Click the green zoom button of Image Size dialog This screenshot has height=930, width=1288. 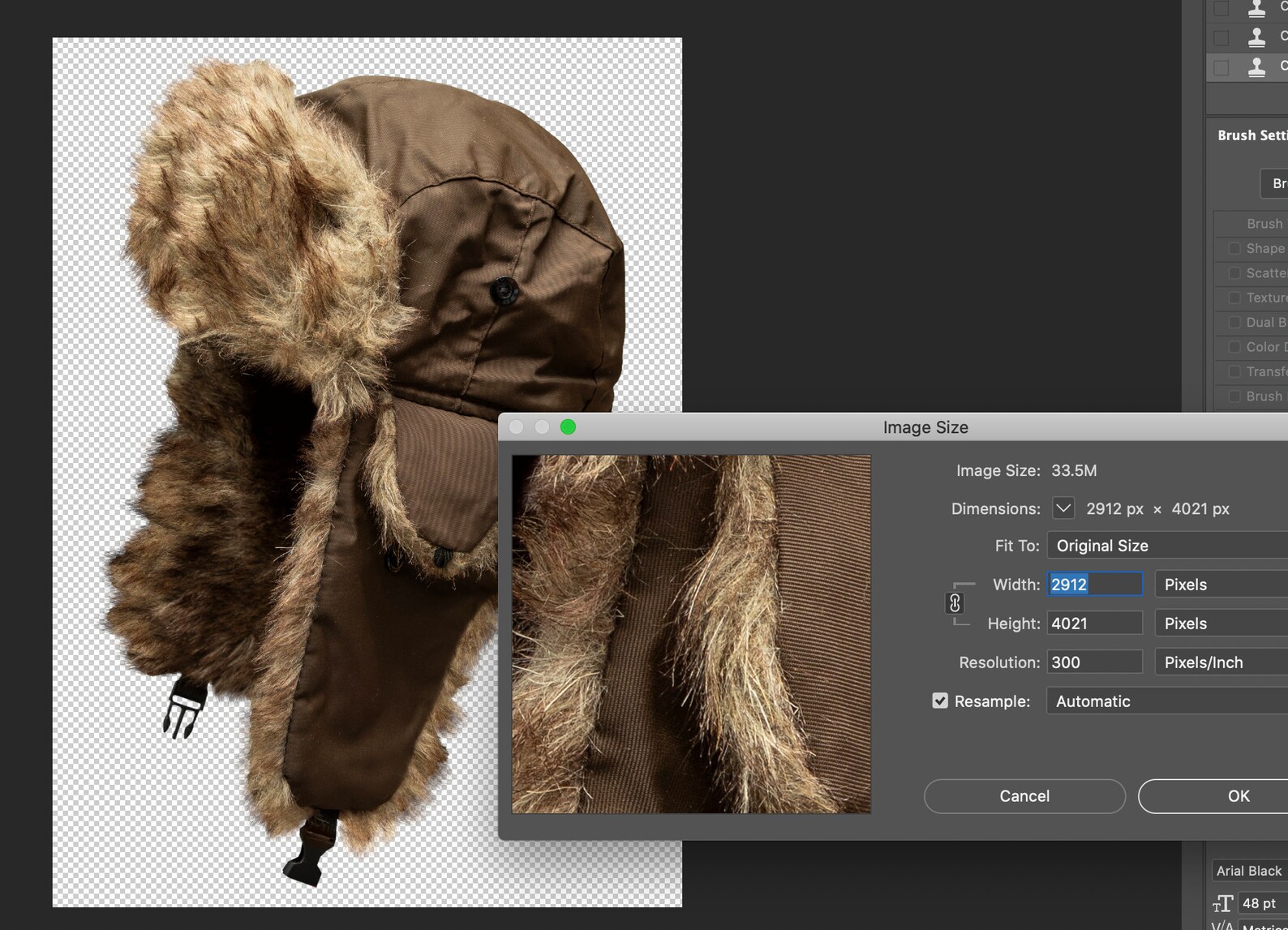568,426
